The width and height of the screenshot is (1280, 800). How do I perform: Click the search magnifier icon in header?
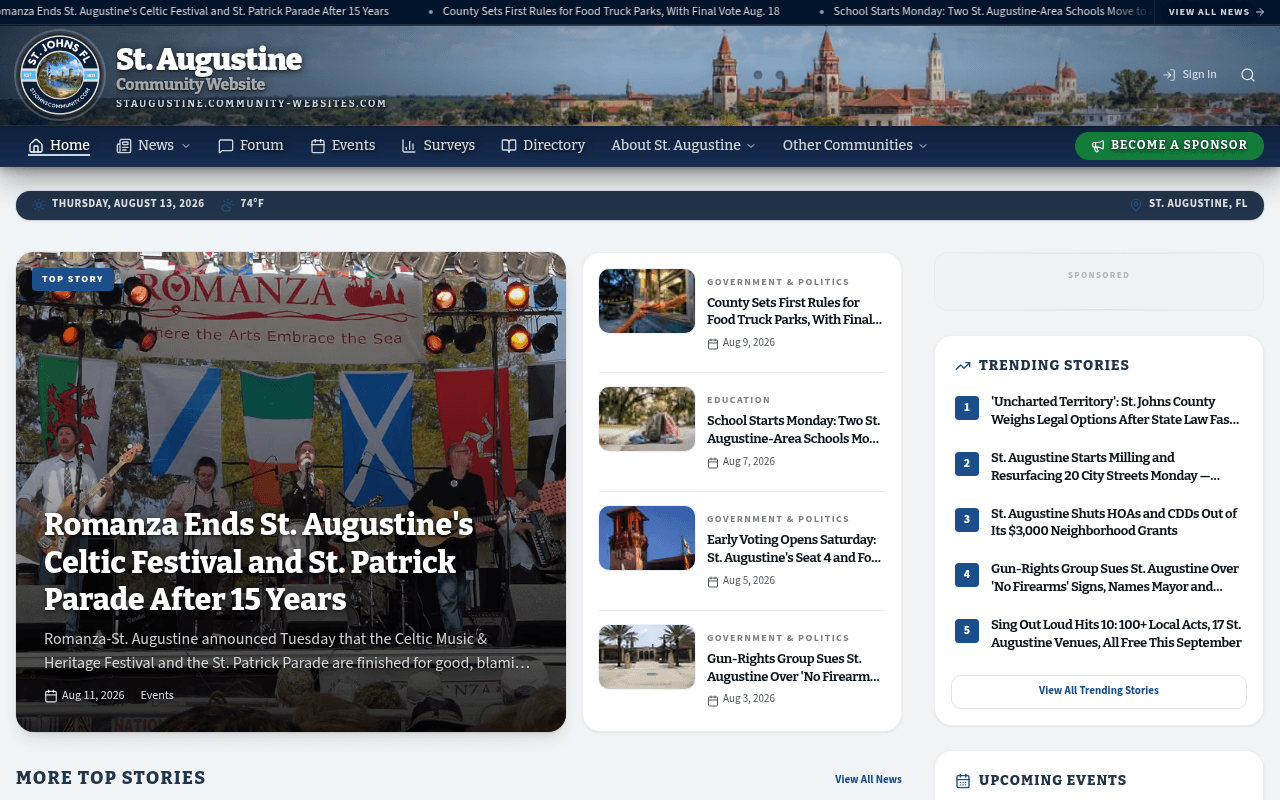point(1248,75)
